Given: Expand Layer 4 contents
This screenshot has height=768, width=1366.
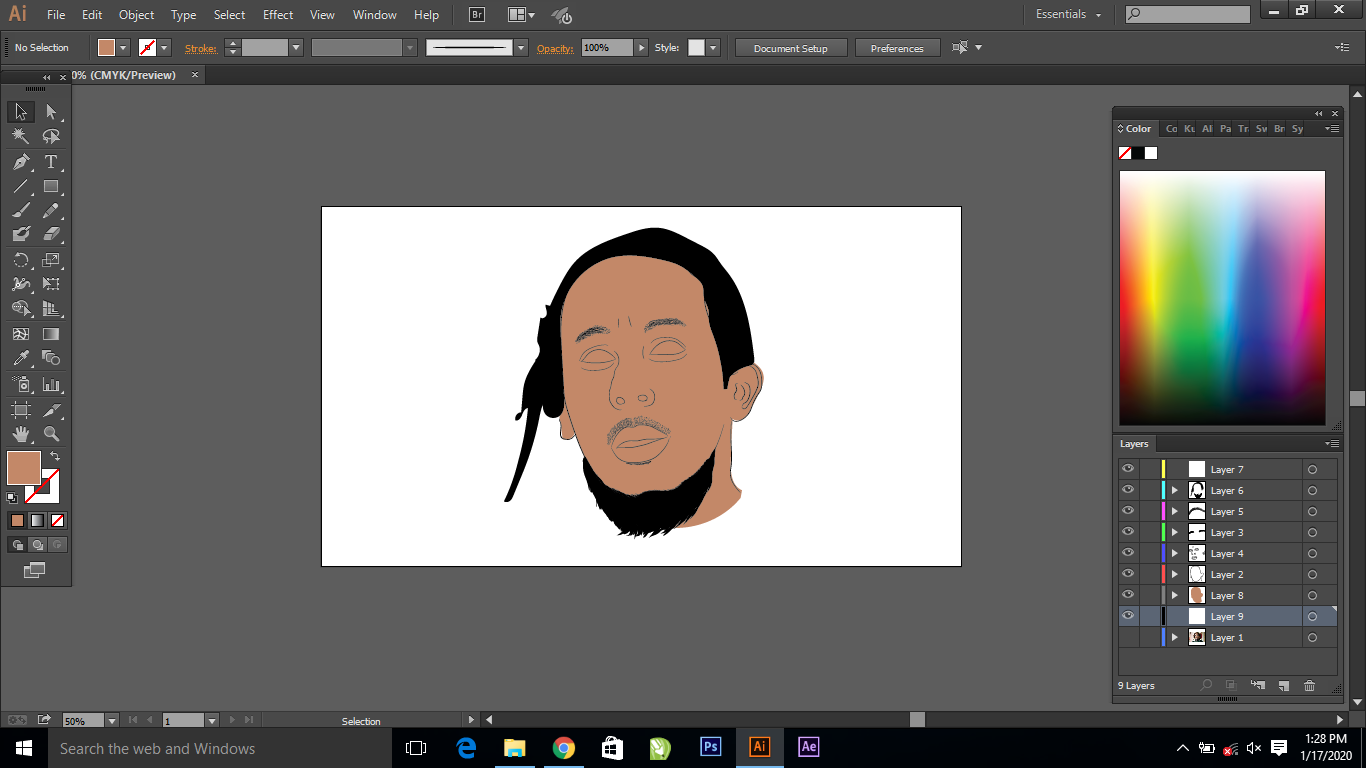Looking at the screenshot, I should (x=1175, y=553).
